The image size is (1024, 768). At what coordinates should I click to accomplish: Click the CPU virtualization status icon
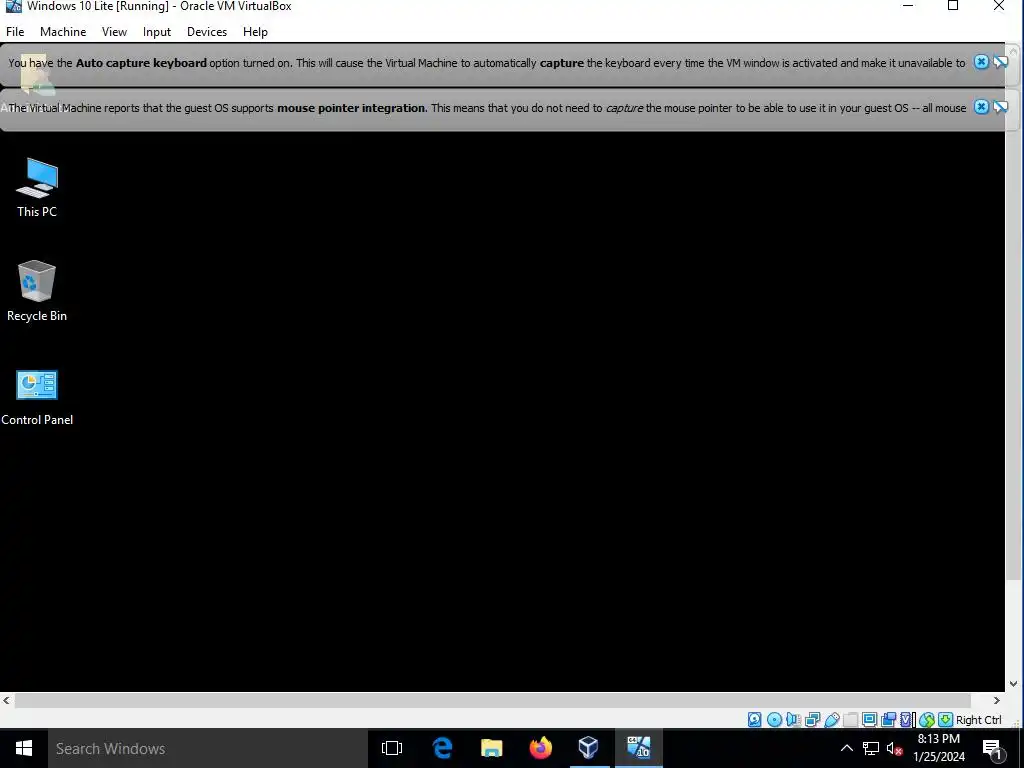coord(906,720)
